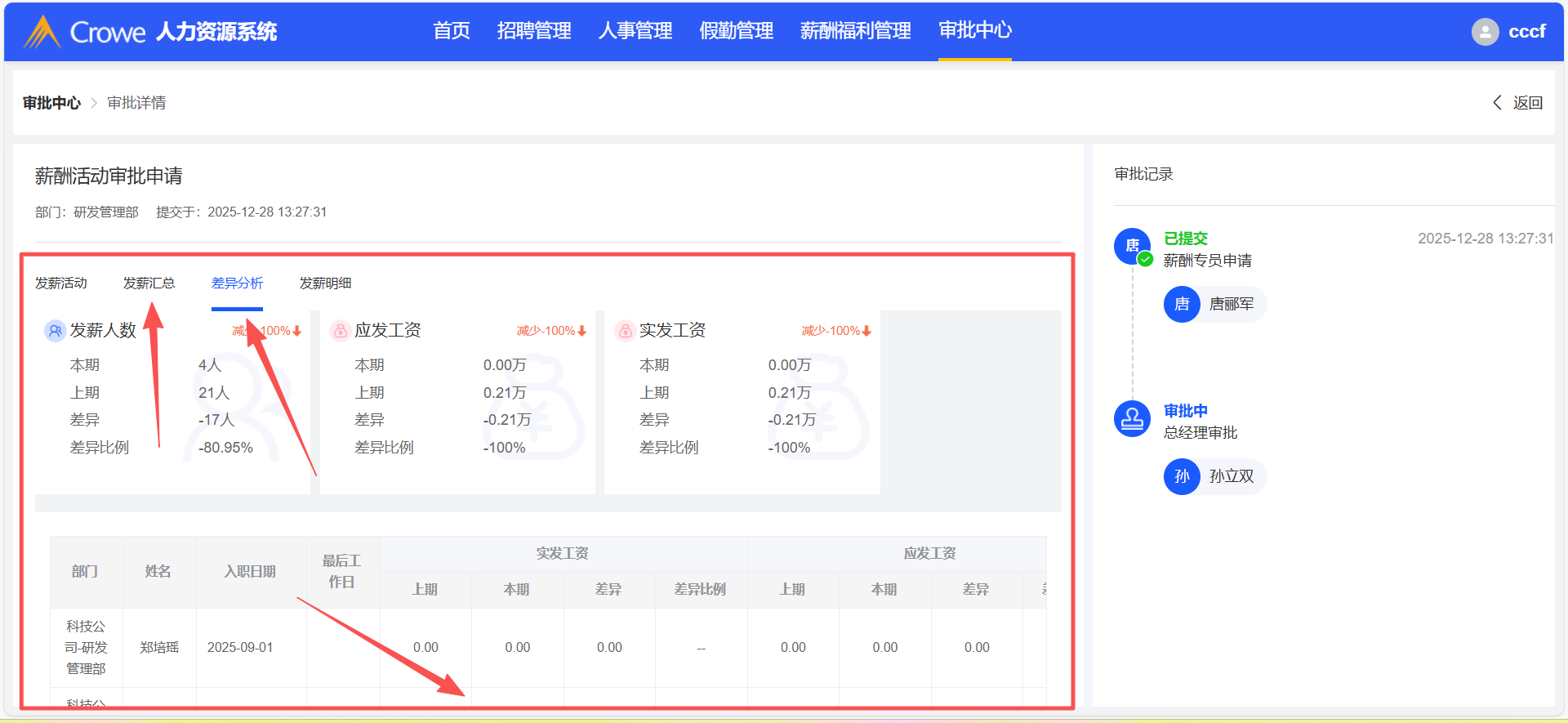Click hire date 2025-09-01
The height and width of the screenshot is (723, 1568).
pyautogui.click(x=240, y=648)
